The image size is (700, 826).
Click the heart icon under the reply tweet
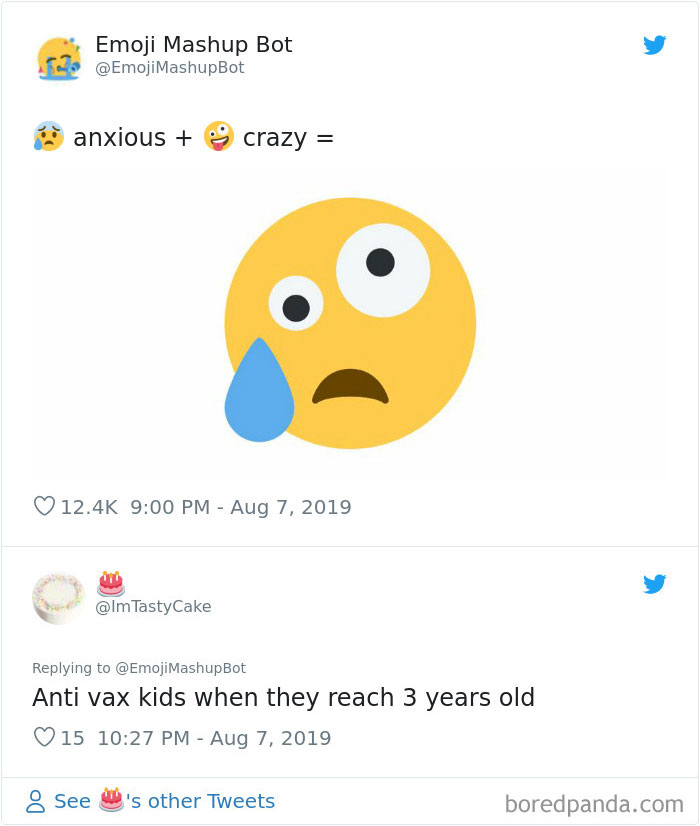[x=43, y=737]
